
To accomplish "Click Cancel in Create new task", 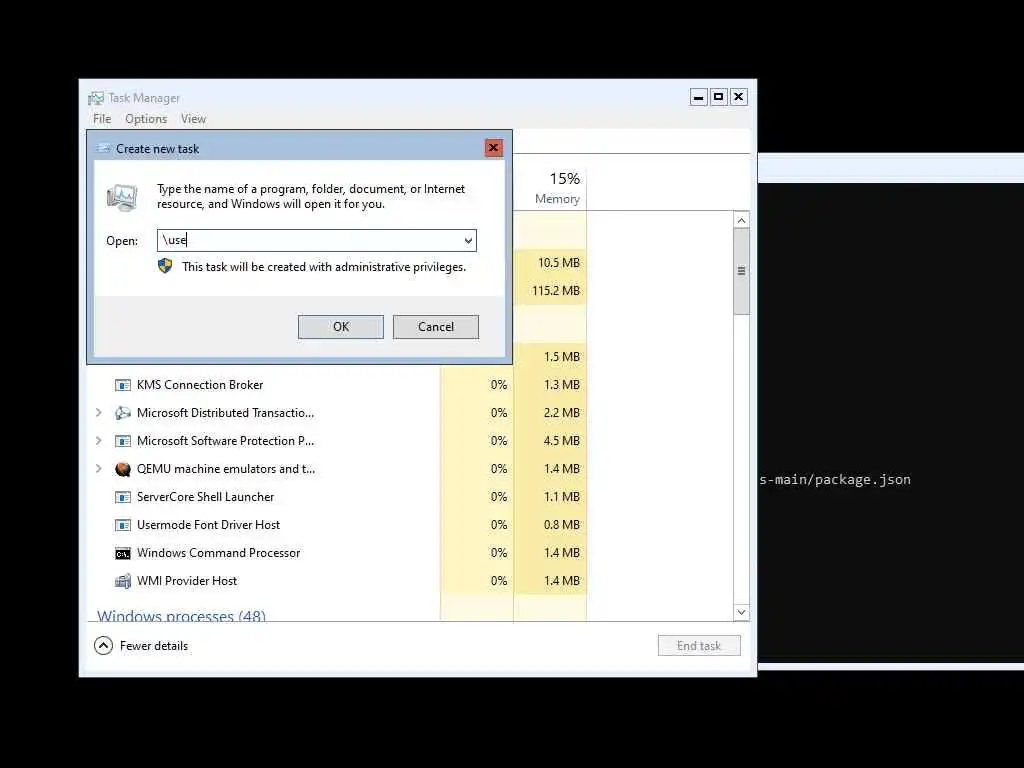I will pyautogui.click(x=436, y=327).
